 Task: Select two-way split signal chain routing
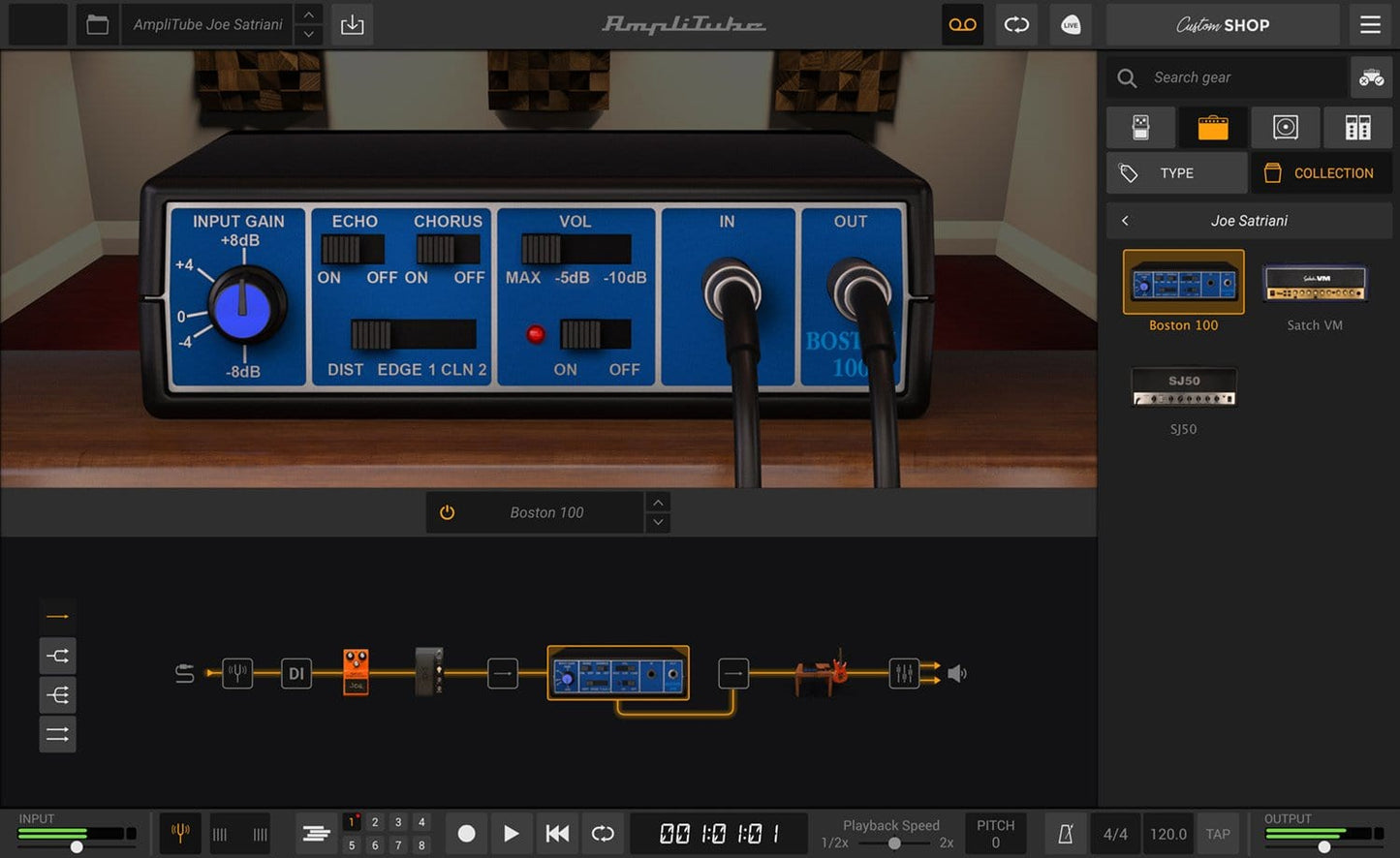pos(57,656)
